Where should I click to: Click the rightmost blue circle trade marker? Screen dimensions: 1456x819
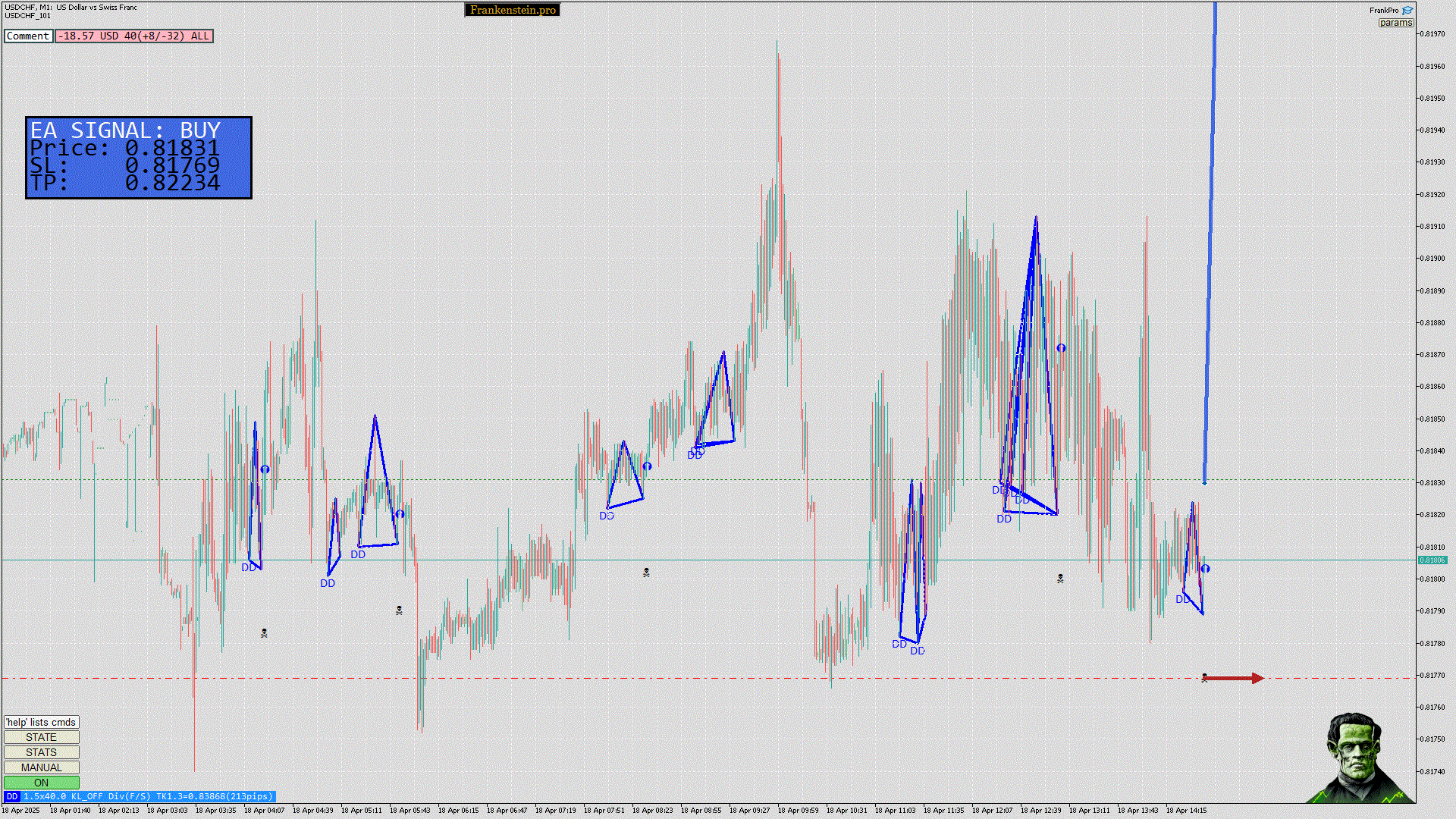(1205, 569)
